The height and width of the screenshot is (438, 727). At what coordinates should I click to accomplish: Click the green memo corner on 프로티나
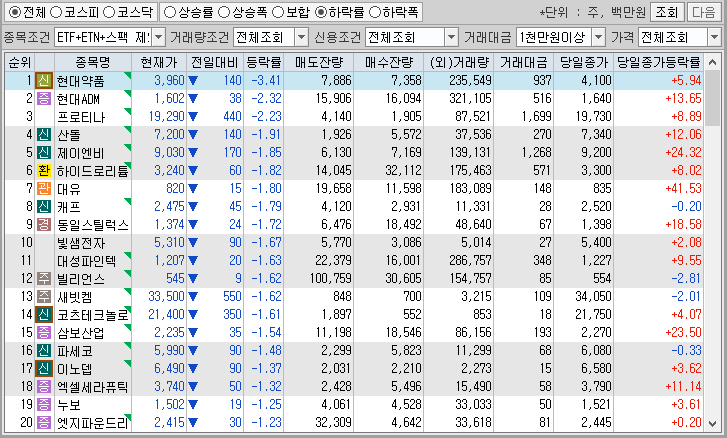[x=128, y=111]
